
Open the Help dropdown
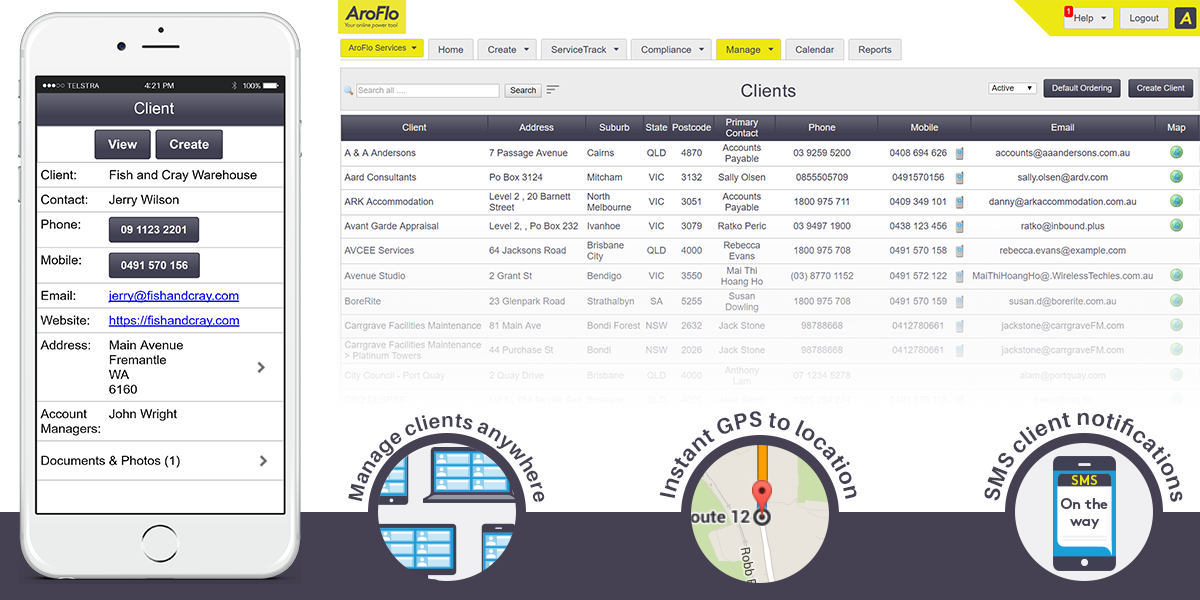click(x=1088, y=18)
